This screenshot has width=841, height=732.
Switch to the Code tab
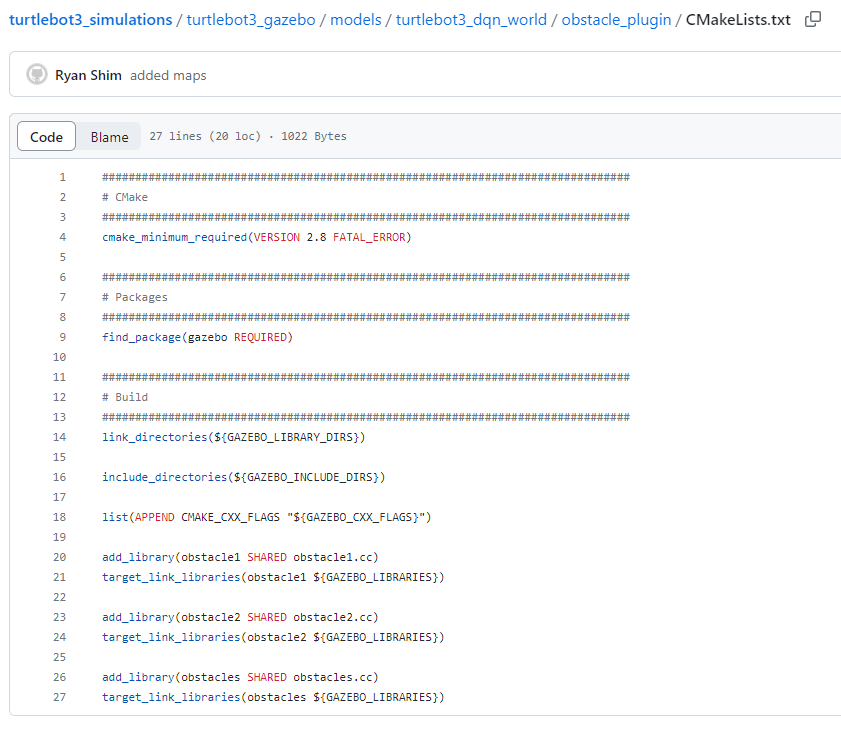click(46, 137)
